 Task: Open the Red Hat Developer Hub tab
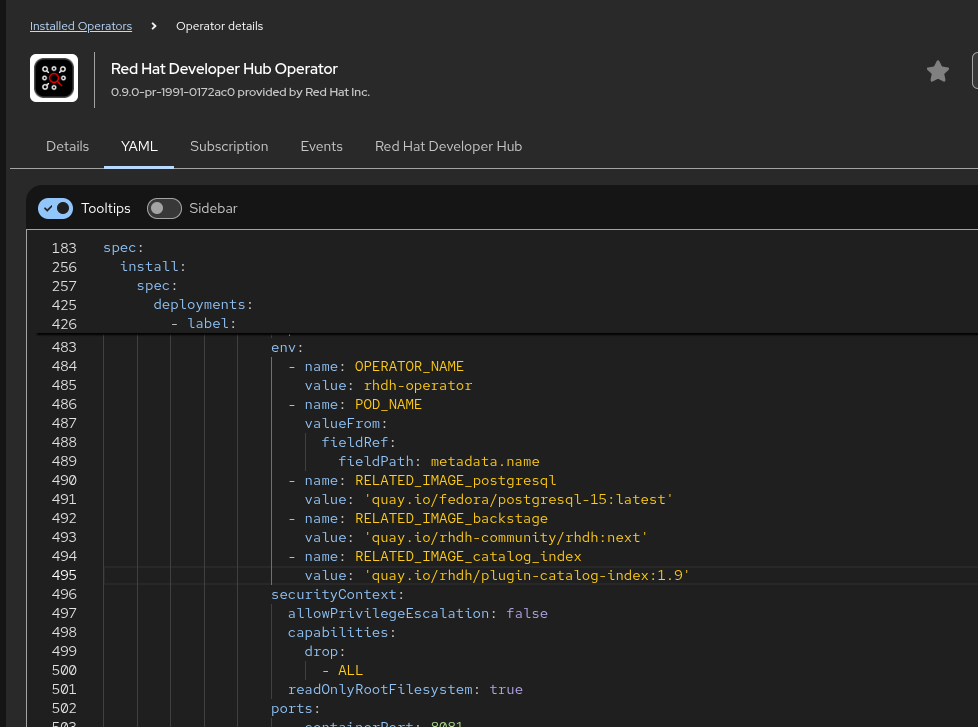pyautogui.click(x=448, y=146)
